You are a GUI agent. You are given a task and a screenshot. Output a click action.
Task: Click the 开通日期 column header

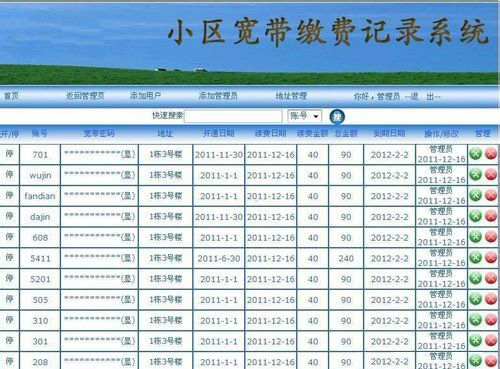(219, 134)
